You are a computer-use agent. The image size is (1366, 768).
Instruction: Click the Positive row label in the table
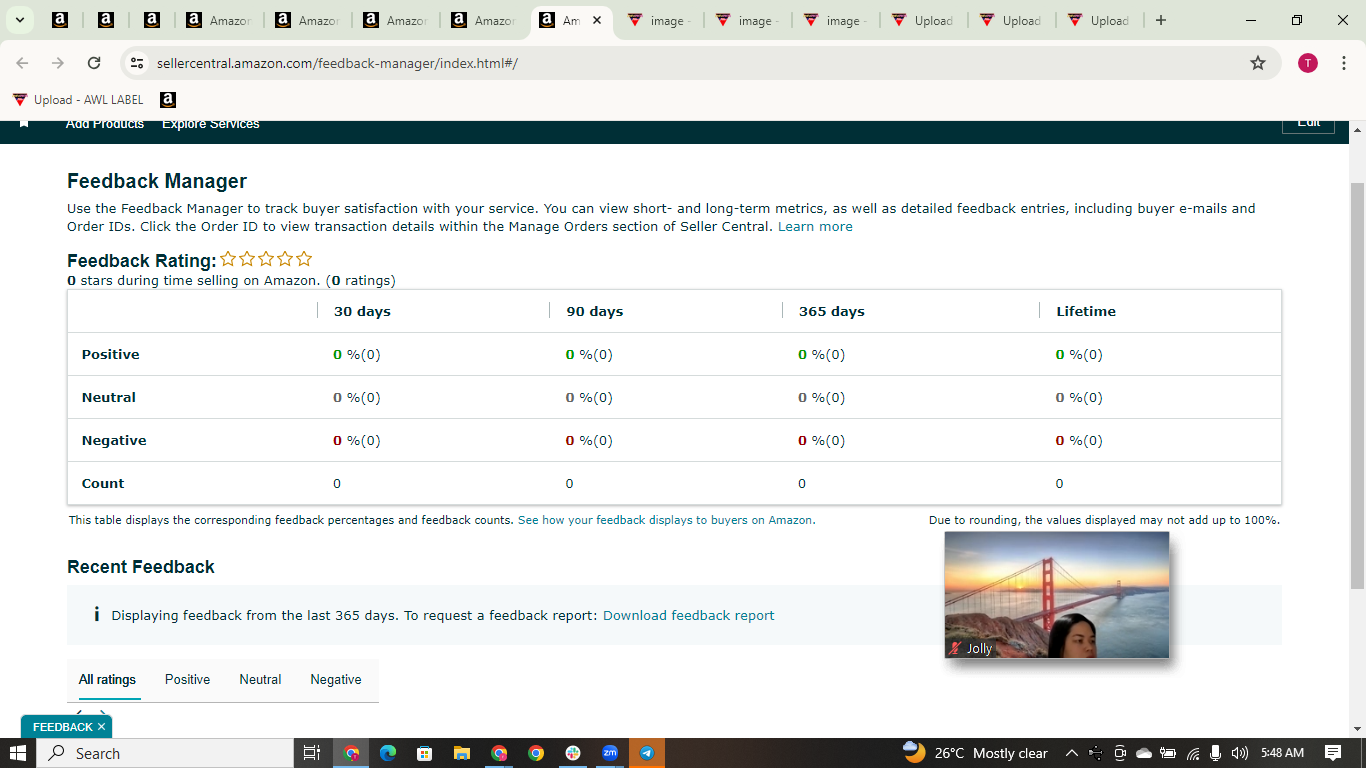111,354
